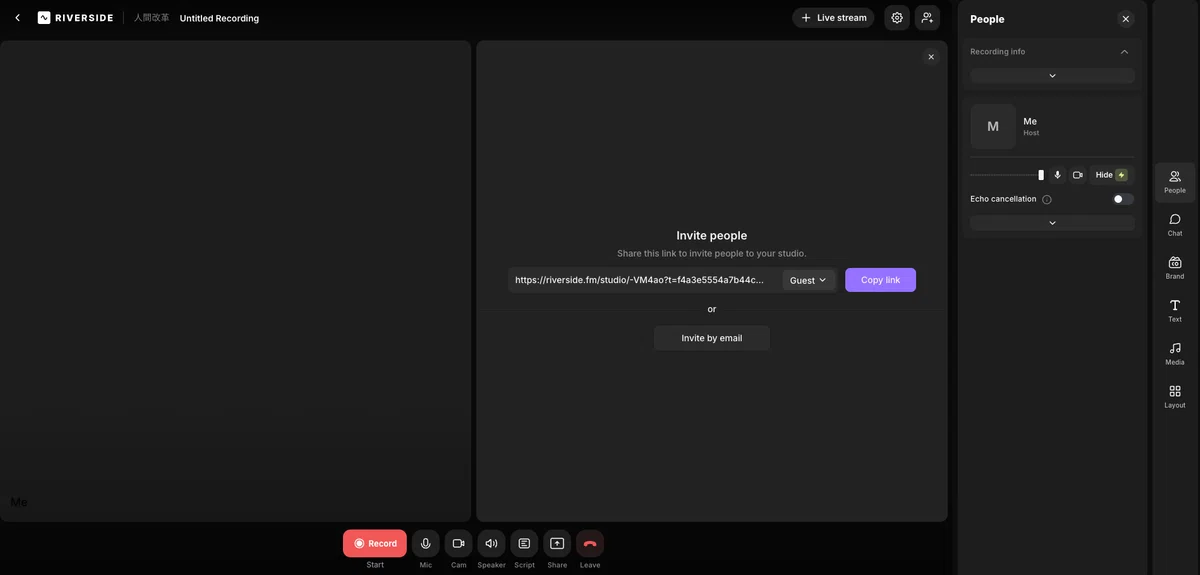Open the Brand sidebar tab
Viewport: 1200px width, 575px height.
pos(1175,268)
